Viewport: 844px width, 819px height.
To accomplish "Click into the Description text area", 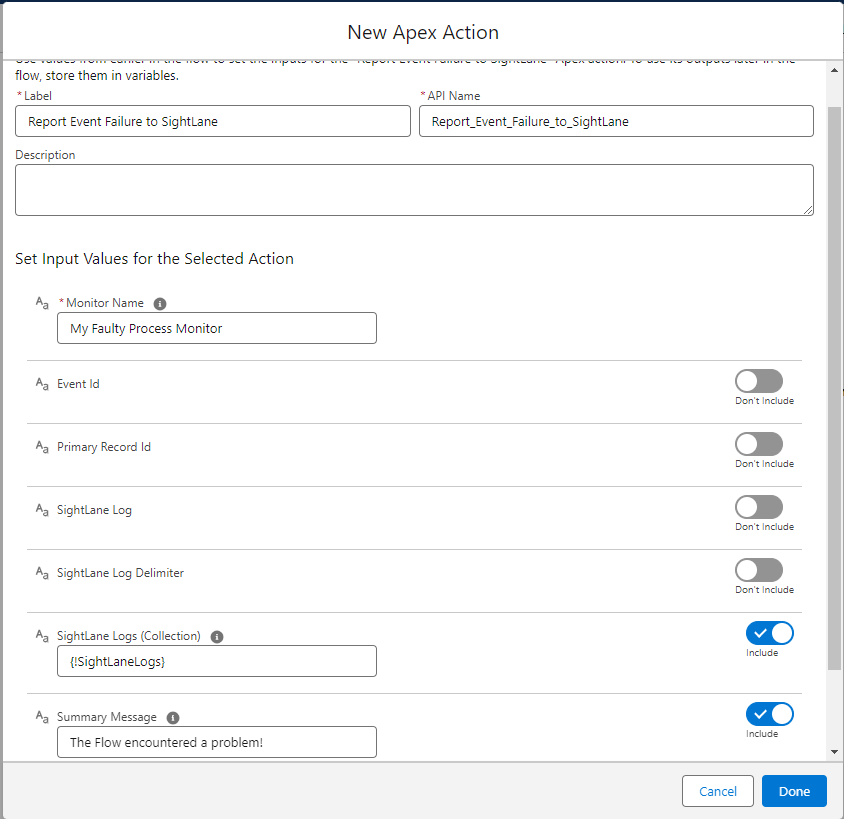I will tap(414, 190).
